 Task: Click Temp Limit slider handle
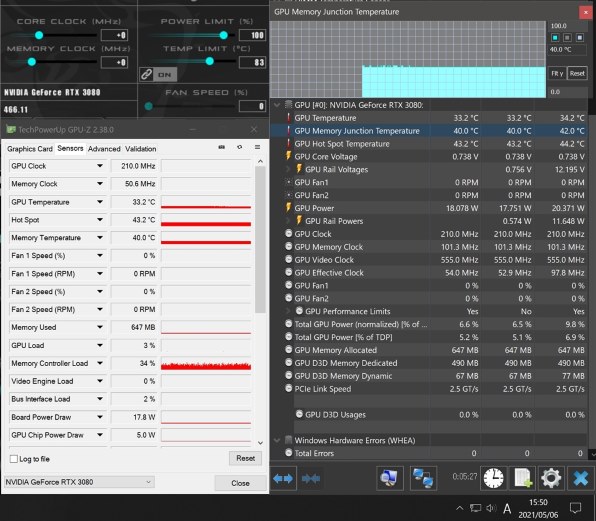tap(209, 61)
